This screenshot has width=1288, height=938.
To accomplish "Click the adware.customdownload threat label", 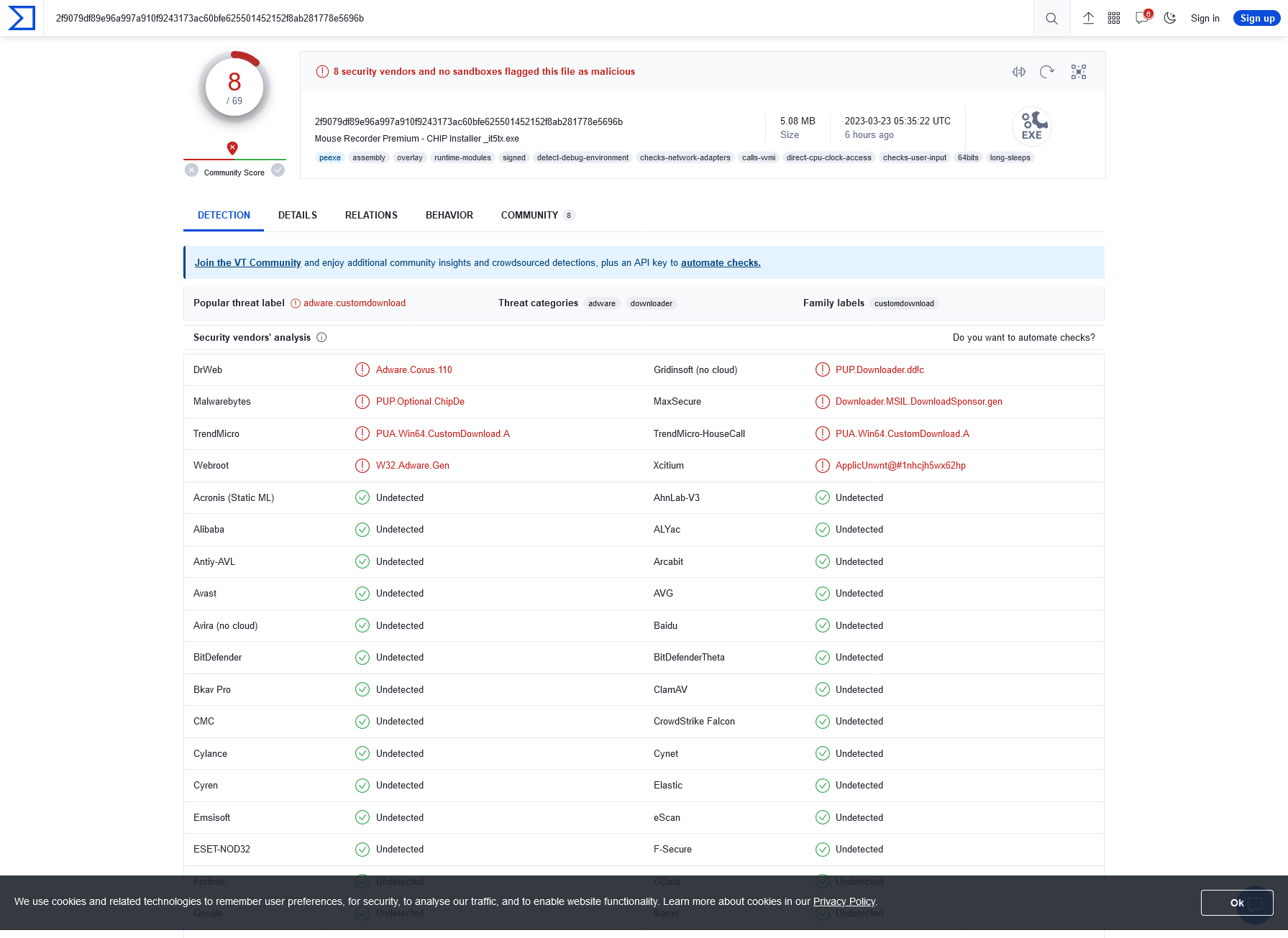I will pyautogui.click(x=355, y=303).
